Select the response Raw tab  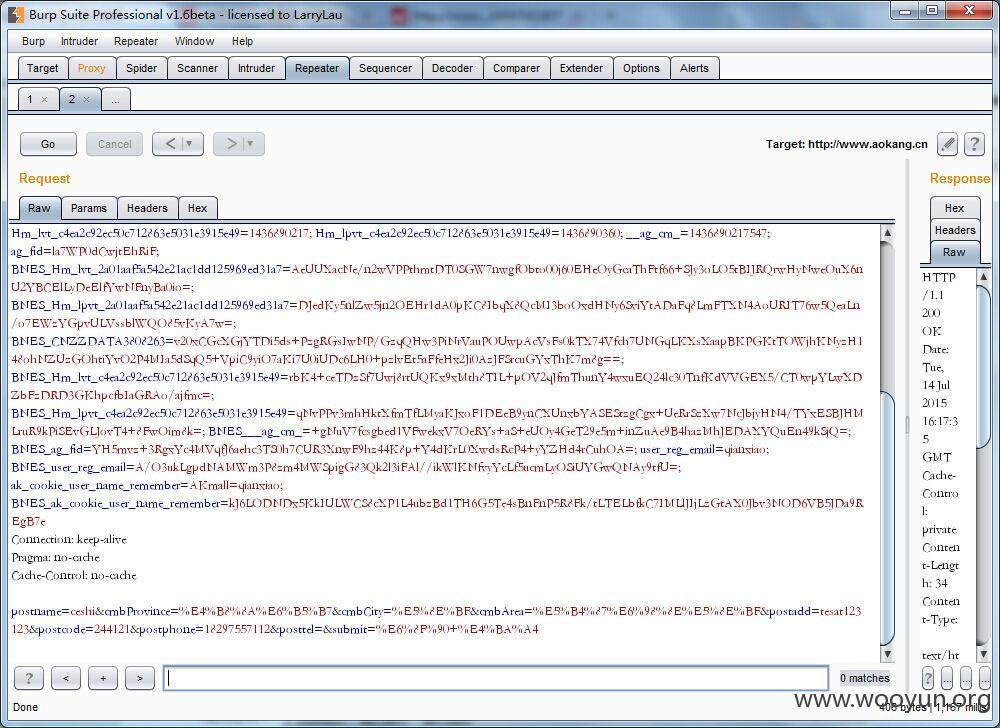955,252
